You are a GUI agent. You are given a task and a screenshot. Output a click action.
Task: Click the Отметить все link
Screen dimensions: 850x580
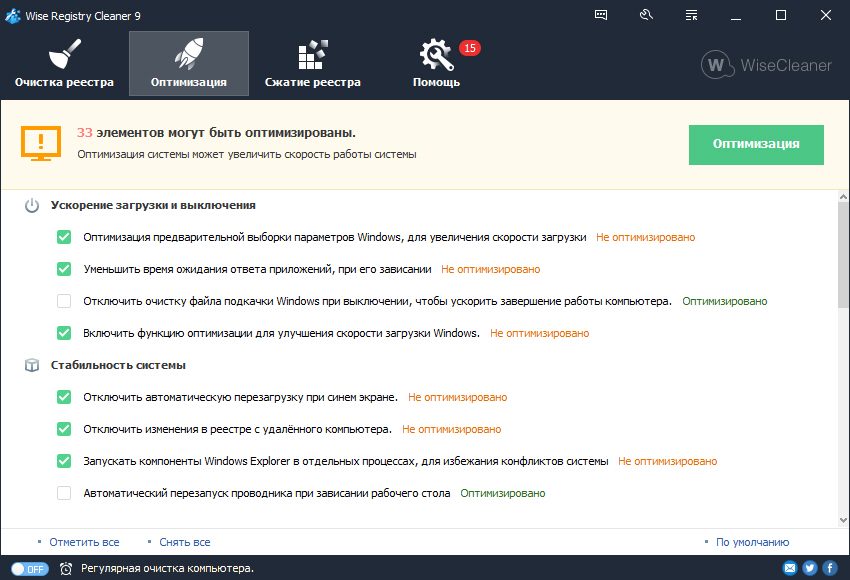tap(84, 542)
